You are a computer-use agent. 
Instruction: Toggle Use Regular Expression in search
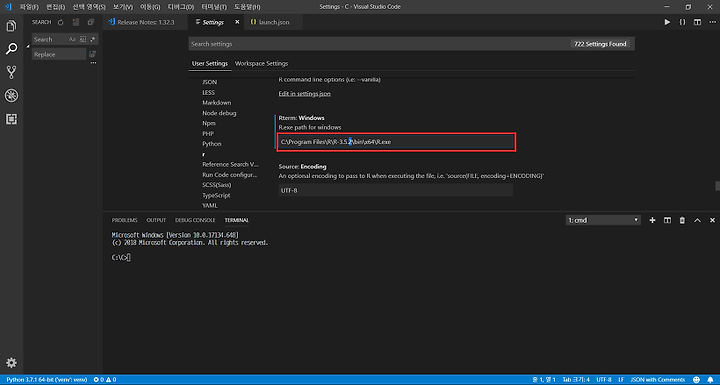[x=93, y=40]
